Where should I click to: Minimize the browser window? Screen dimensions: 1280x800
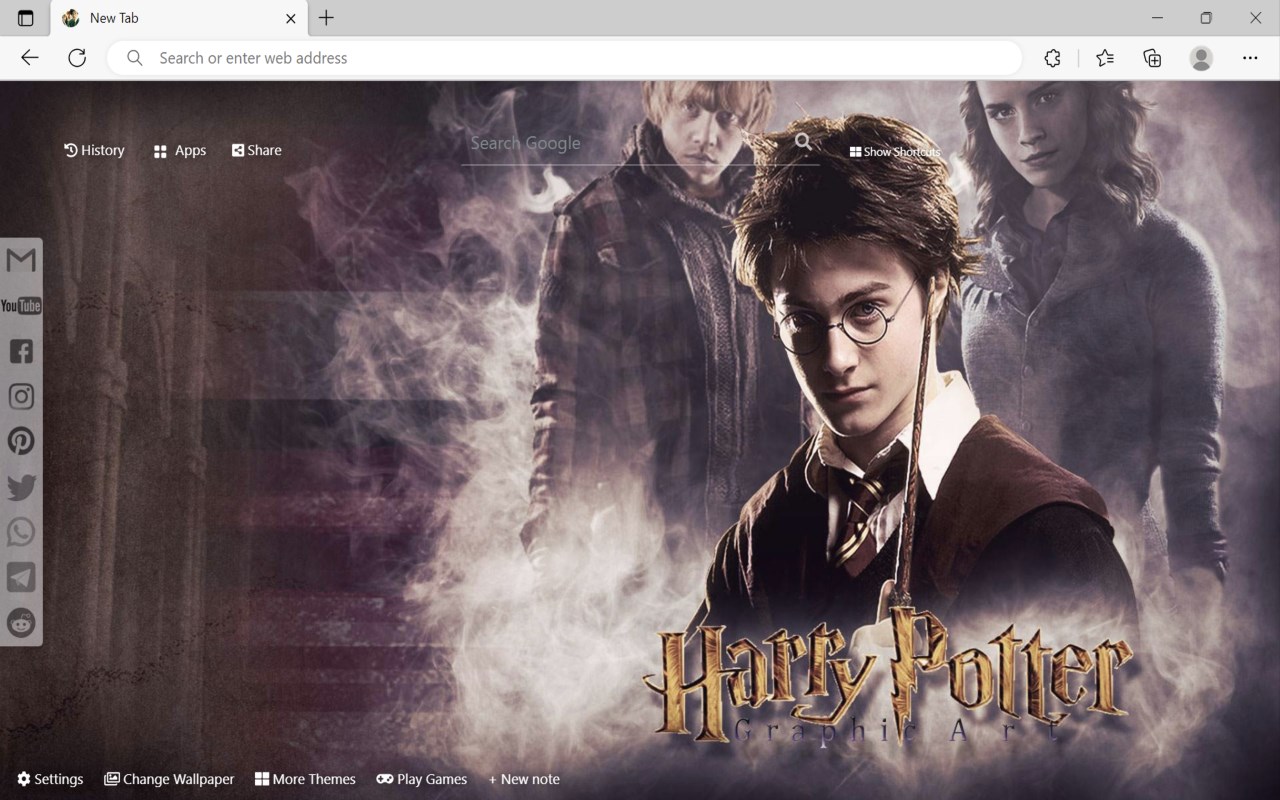pos(1157,18)
